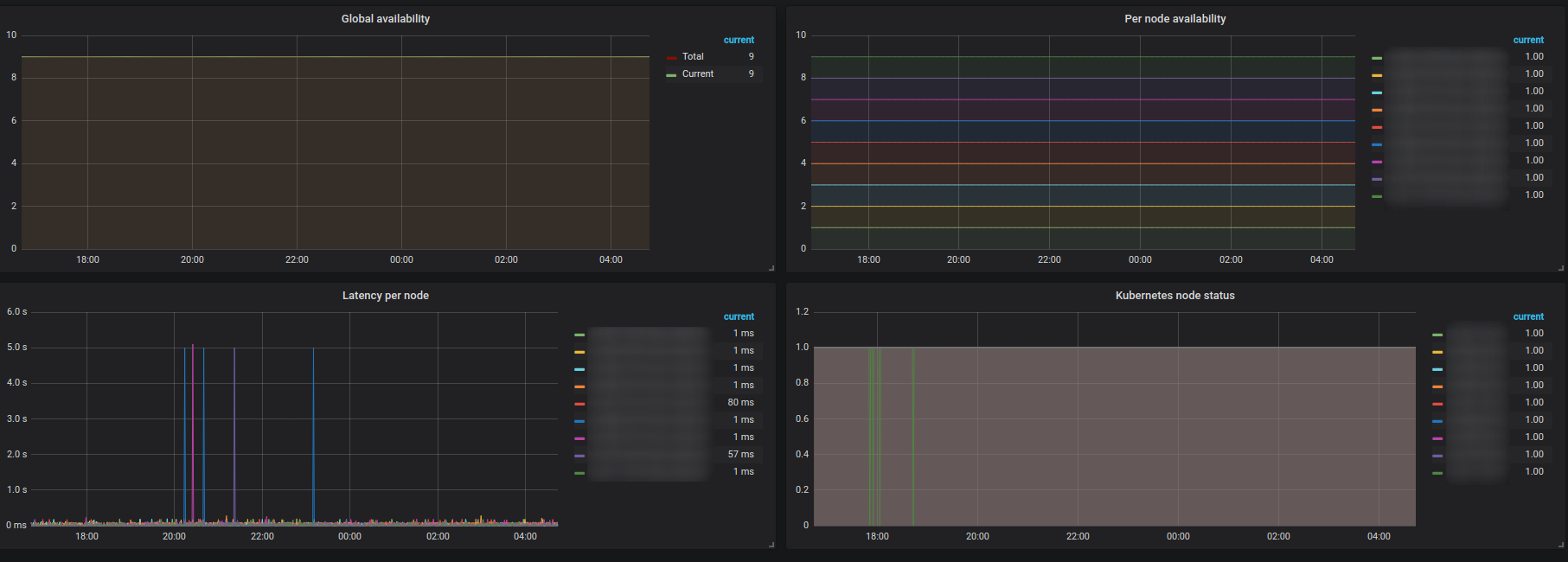1568x562 pixels.
Task: Click the Latency per node panel resize handle
Action: tap(771, 545)
